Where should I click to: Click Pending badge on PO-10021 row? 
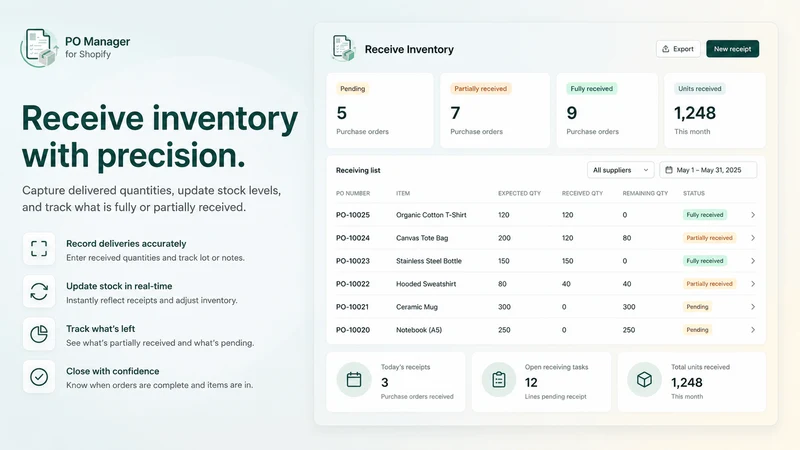tap(697, 307)
